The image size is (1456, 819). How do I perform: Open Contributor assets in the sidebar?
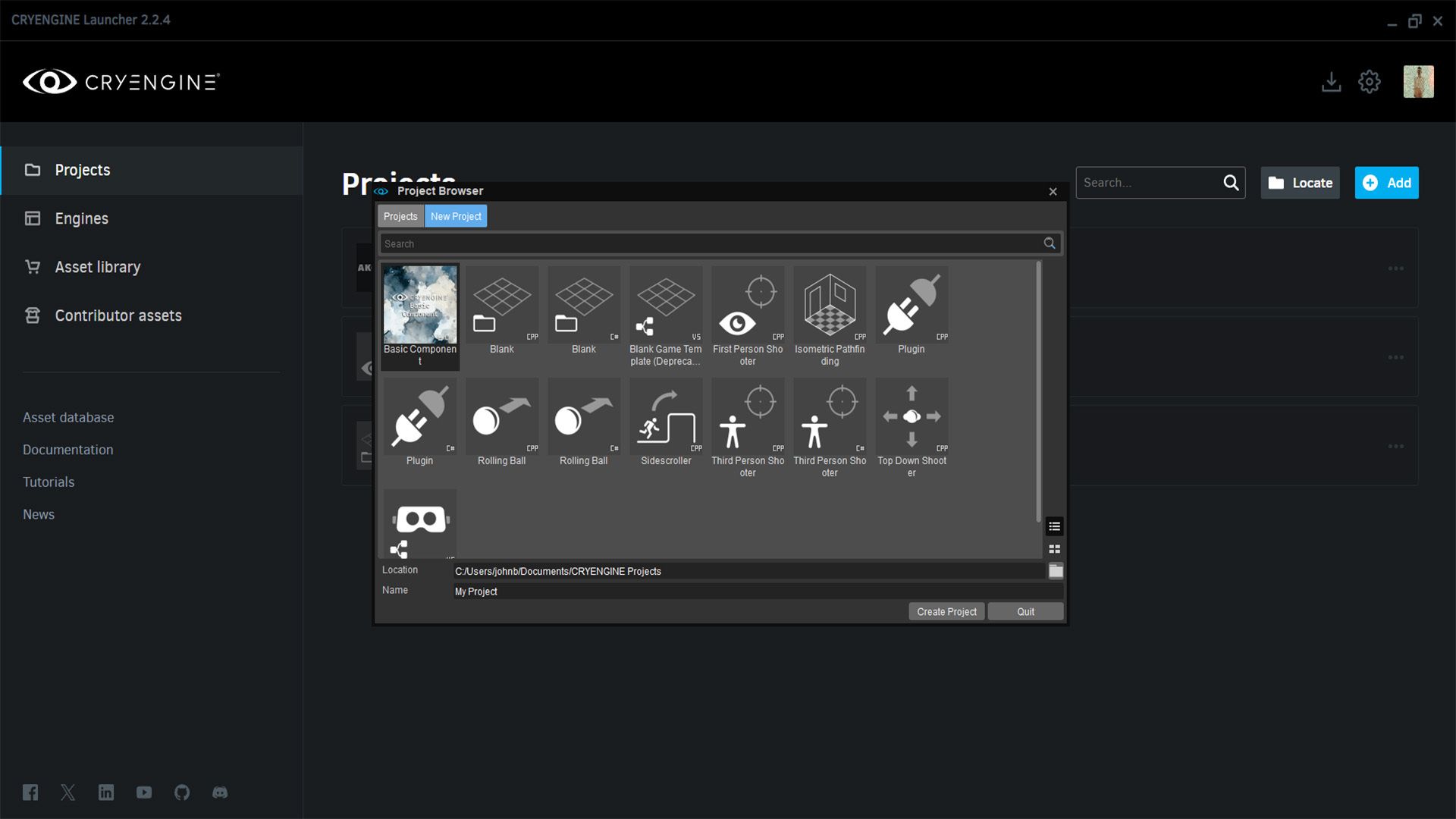(x=152, y=315)
